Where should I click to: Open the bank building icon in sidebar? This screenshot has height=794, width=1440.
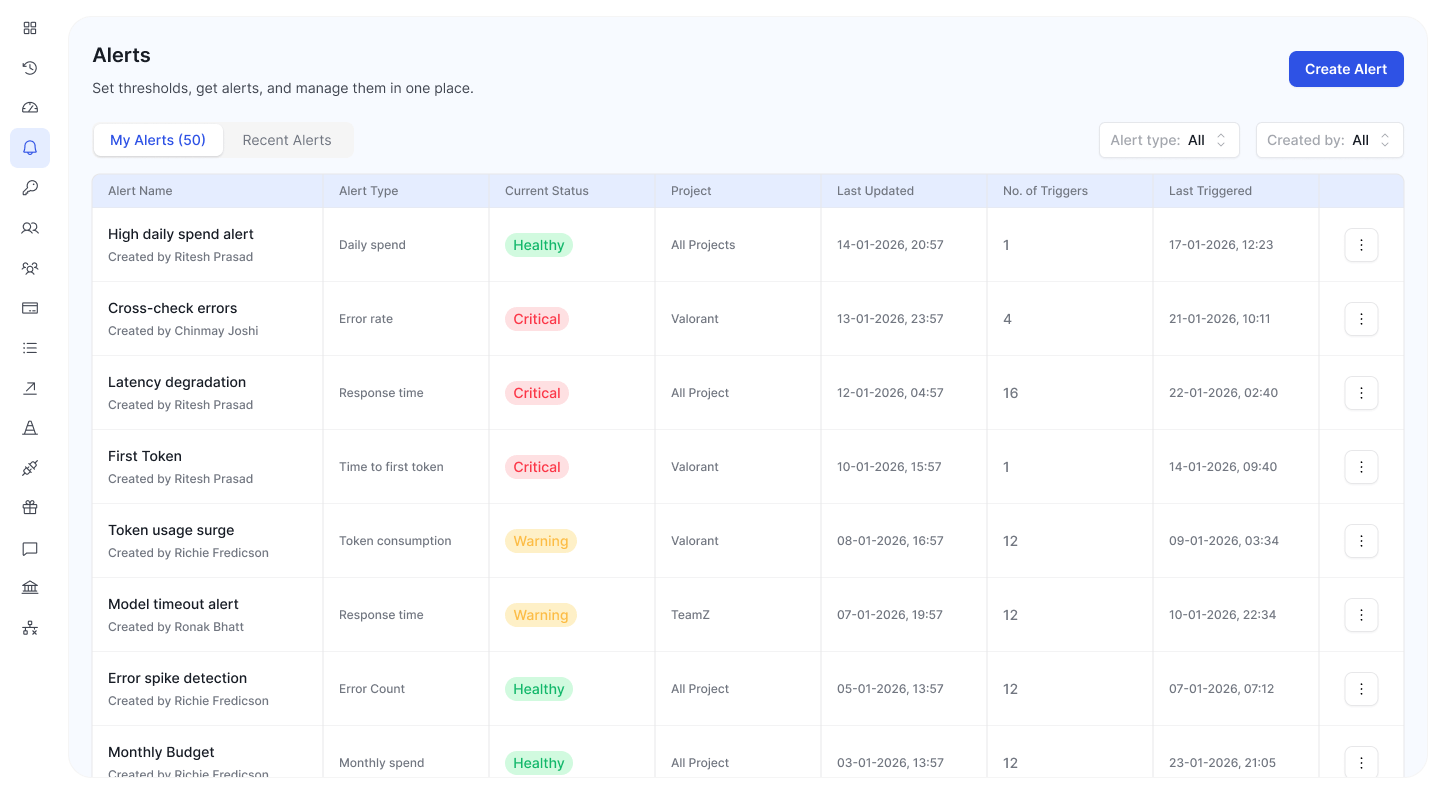pyautogui.click(x=30, y=588)
